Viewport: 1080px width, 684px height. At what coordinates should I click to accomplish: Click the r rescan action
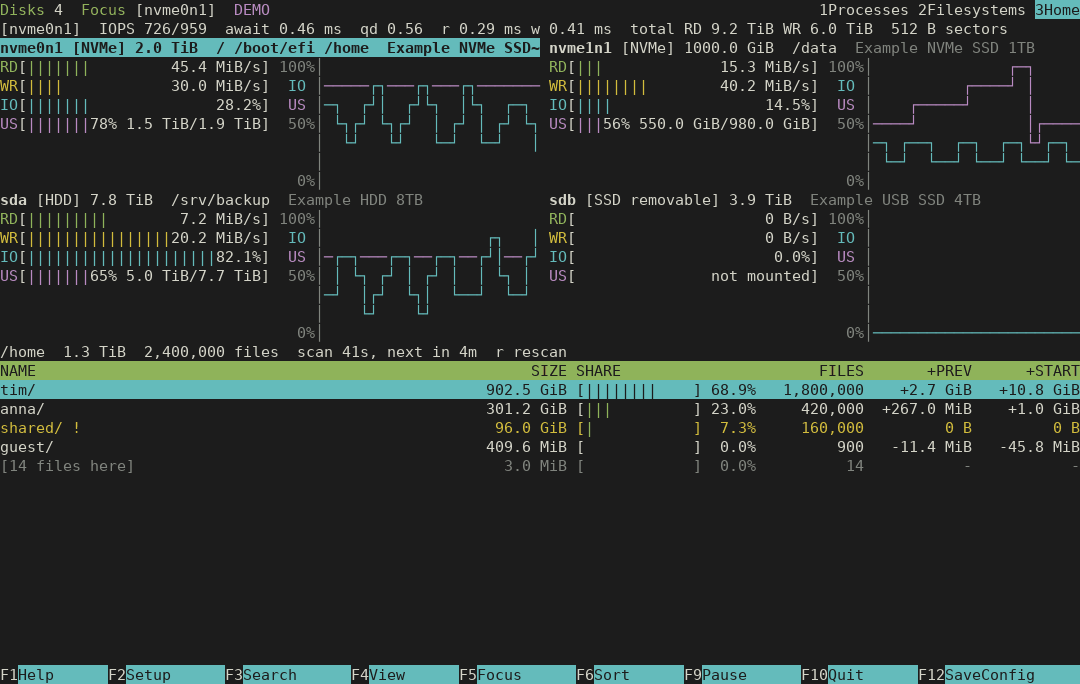click(531, 352)
